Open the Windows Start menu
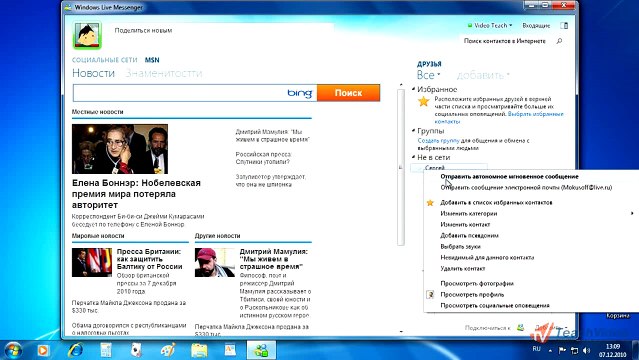 13,350
